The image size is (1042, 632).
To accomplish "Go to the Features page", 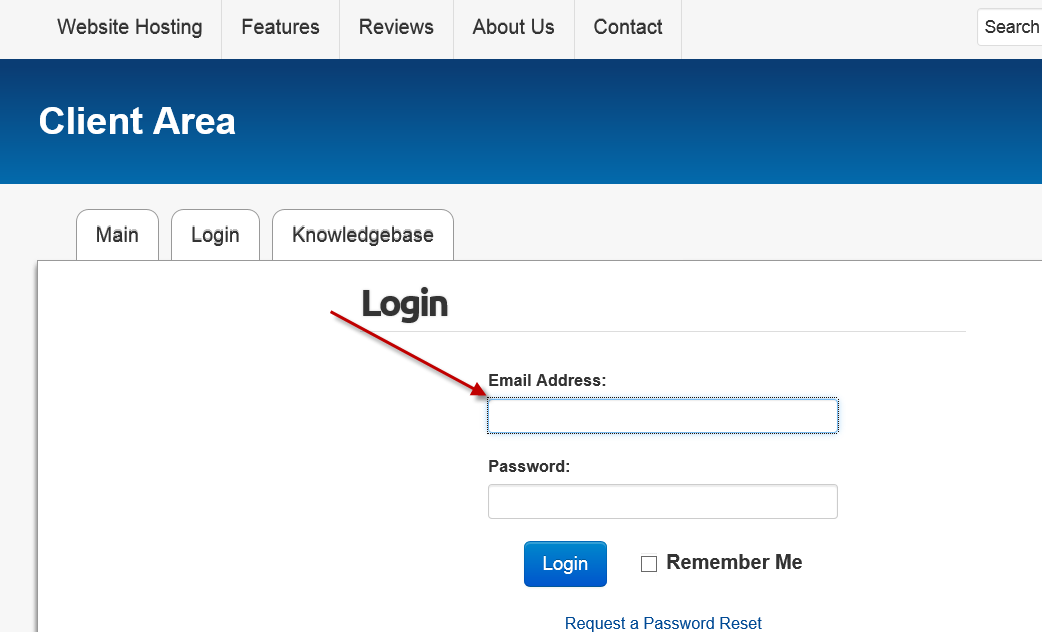I will (x=280, y=27).
